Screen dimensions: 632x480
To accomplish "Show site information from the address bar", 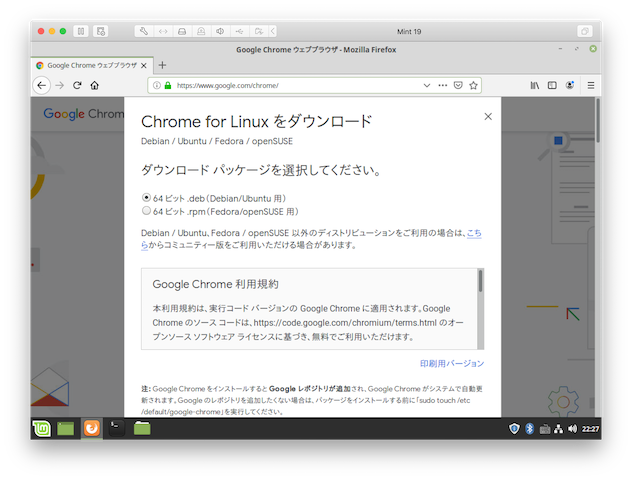I will 157,85.
